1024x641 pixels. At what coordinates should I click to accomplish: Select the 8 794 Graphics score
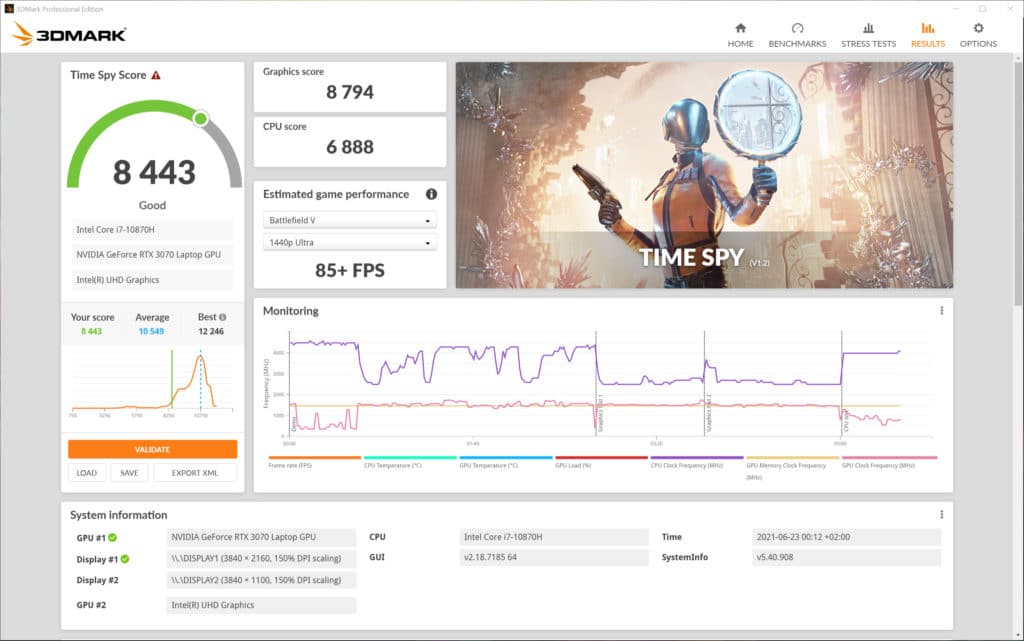click(x=349, y=92)
